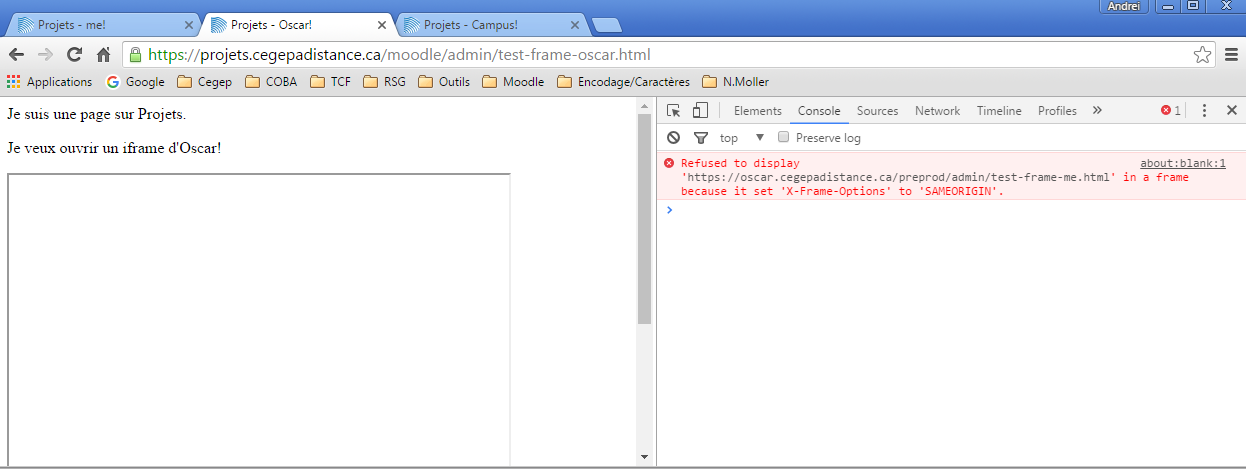This screenshot has height=469, width=1246.
Task: Open the Moodle bookmark folder
Action: click(x=513, y=82)
